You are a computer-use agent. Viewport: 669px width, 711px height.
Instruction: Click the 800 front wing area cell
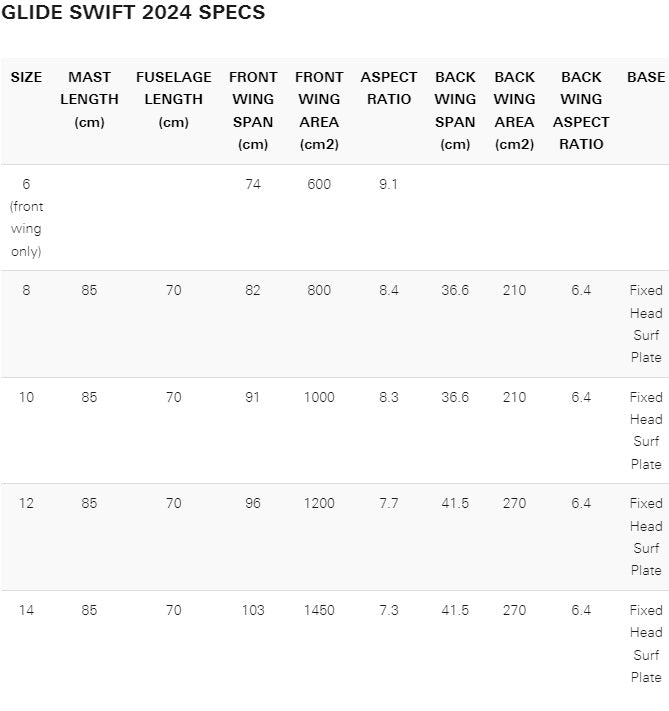(319, 290)
